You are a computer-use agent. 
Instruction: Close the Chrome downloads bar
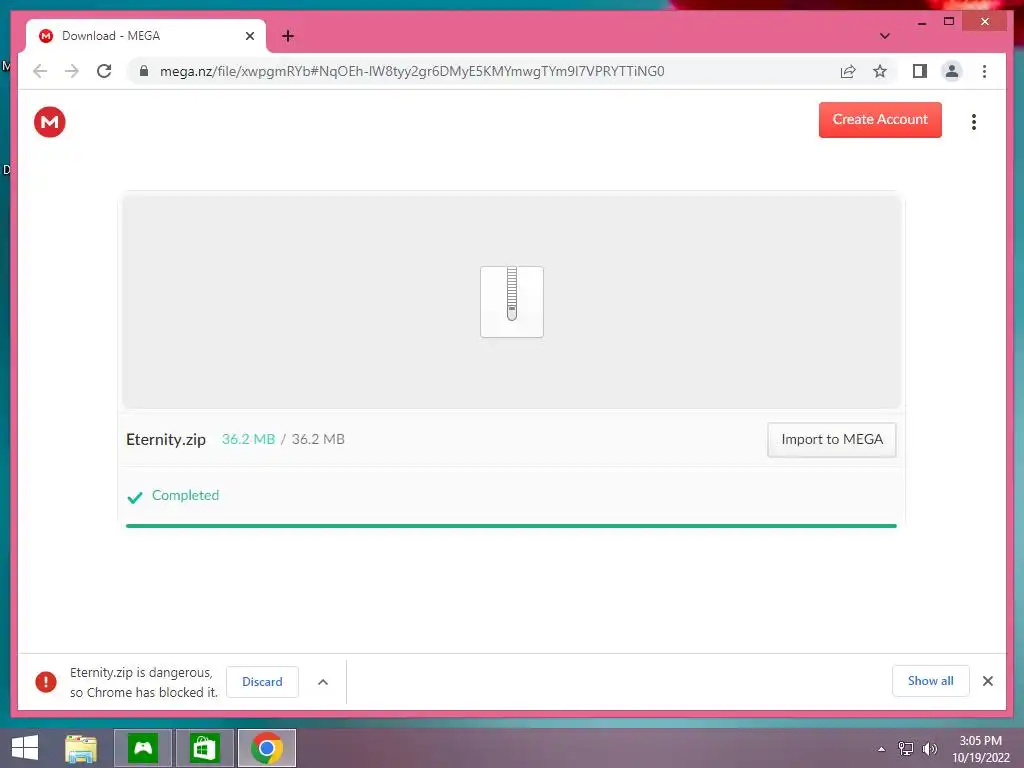pyautogui.click(x=987, y=681)
